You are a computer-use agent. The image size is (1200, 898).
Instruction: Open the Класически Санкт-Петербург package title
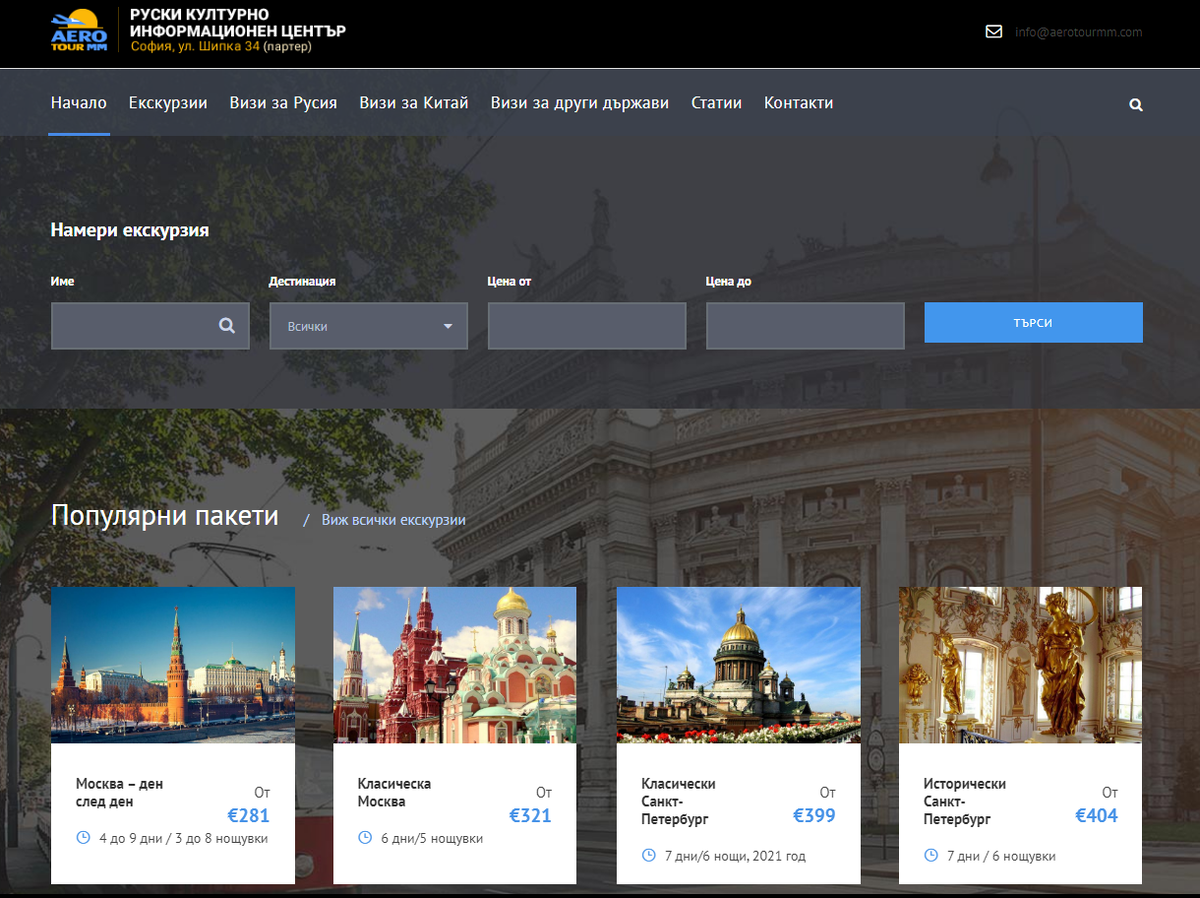click(x=678, y=801)
